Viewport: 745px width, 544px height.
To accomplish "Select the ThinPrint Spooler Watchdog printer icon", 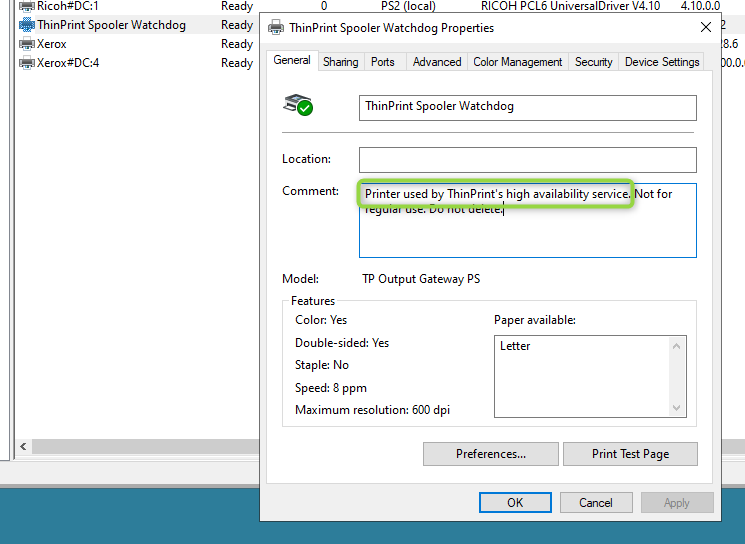I will 27,25.
